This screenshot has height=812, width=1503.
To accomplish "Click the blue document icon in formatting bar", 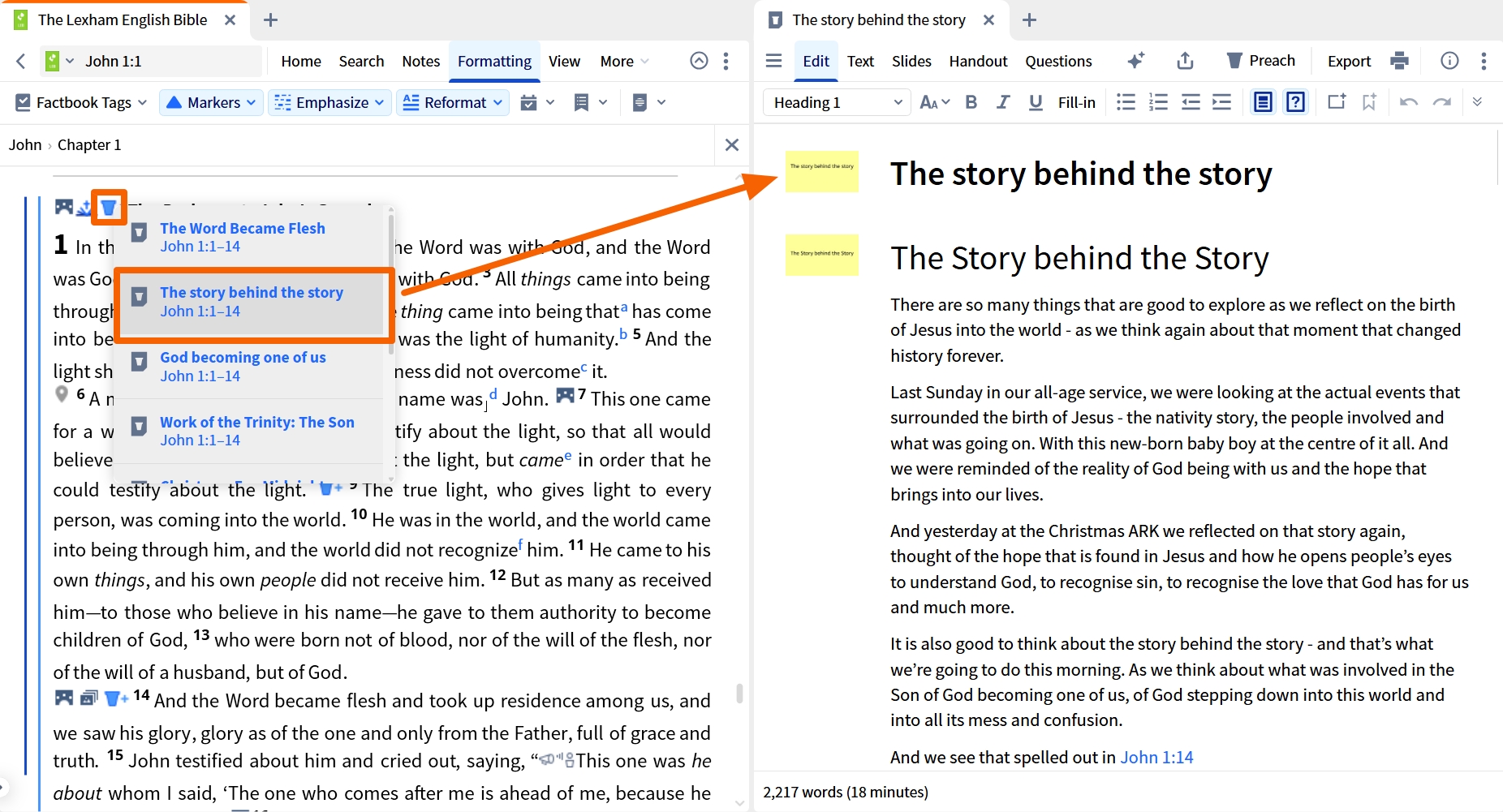I will click(640, 102).
